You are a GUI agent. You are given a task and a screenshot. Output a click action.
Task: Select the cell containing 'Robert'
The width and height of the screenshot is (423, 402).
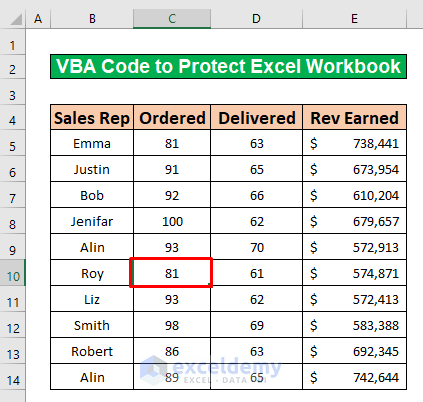[92, 351]
